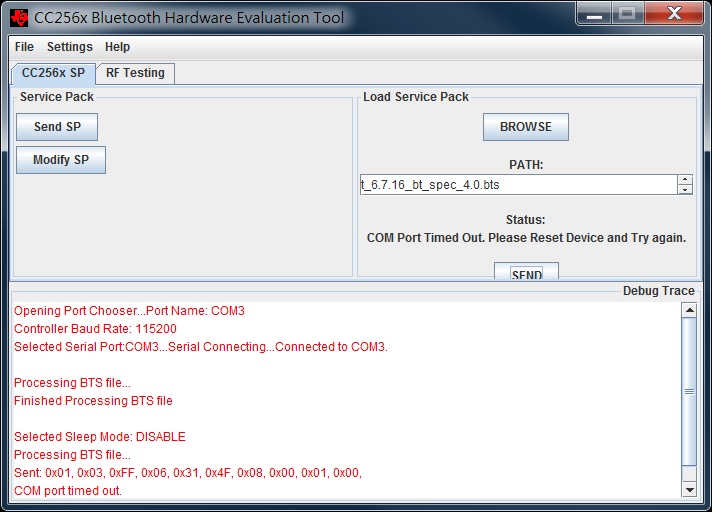The width and height of the screenshot is (712, 512).
Task: Click the Debug Trace scroll up arrow
Action: pyautogui.click(x=689, y=310)
